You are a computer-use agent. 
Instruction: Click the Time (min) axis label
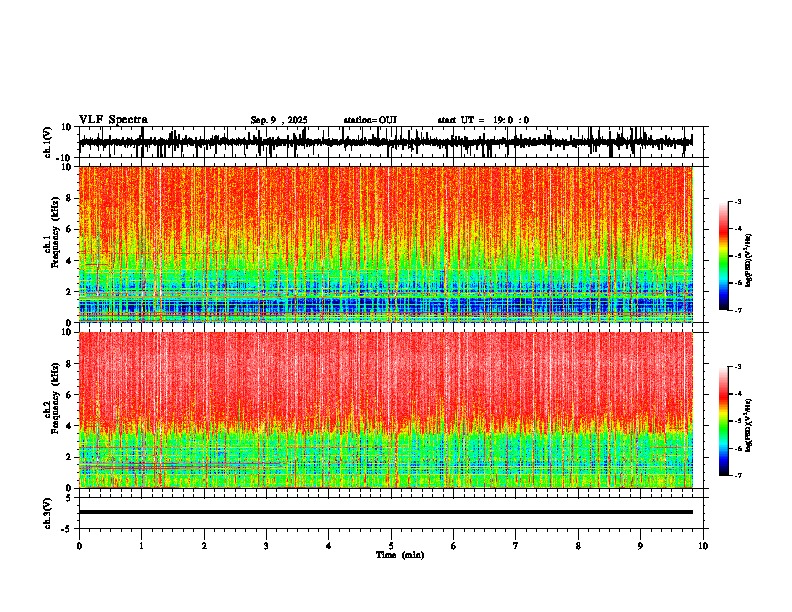pyautogui.click(x=400, y=555)
